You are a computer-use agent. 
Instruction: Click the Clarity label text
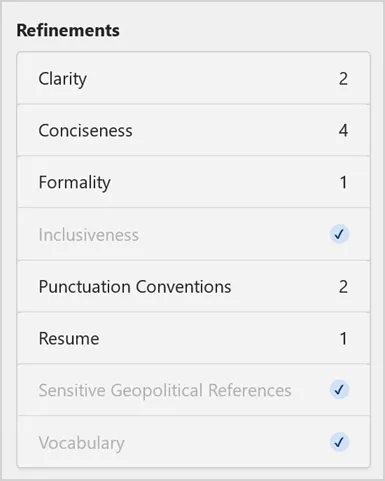click(x=63, y=79)
